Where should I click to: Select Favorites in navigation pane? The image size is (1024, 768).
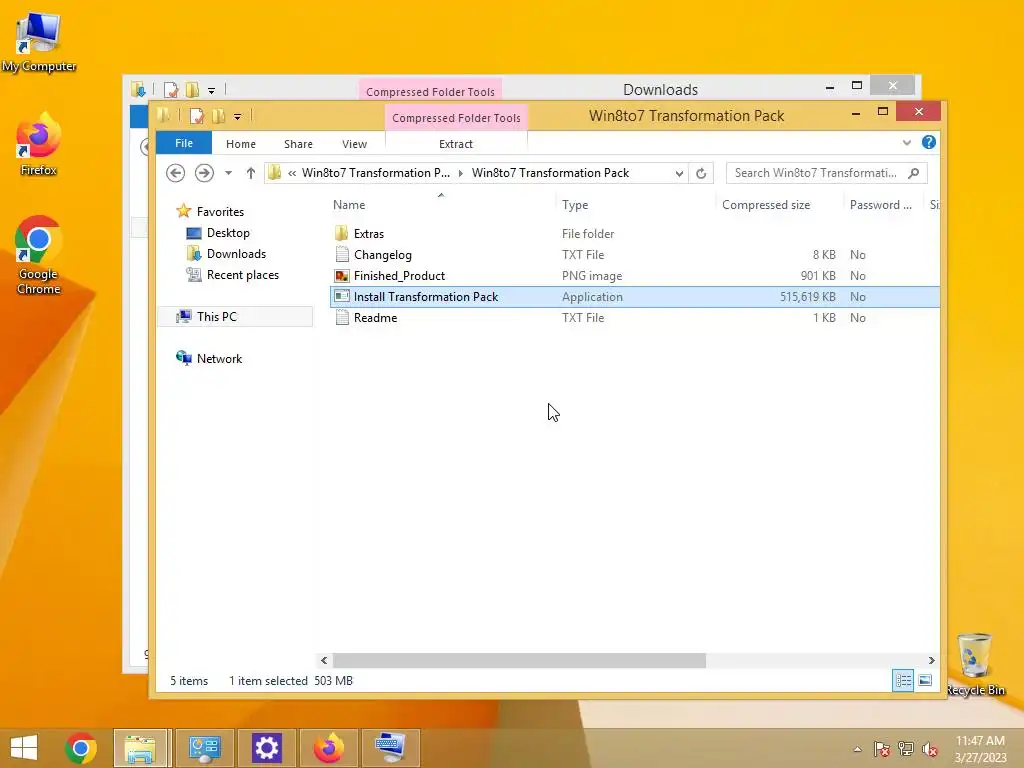tap(220, 212)
